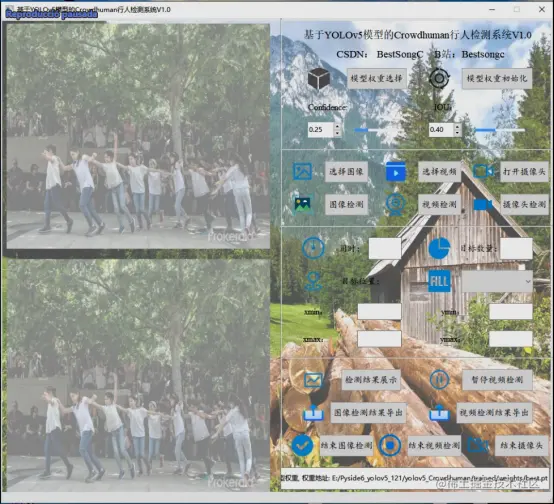
Task: Select an image with 选择图像 button
Action: click(346, 172)
